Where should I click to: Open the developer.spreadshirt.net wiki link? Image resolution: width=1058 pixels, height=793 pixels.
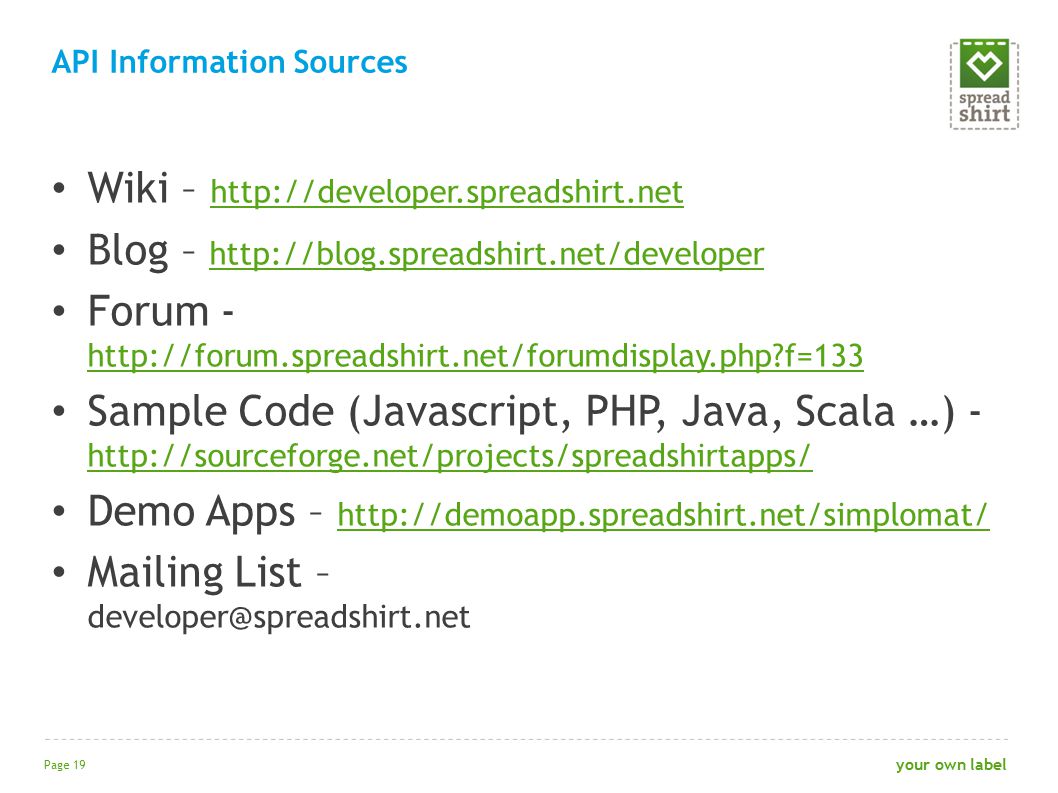click(x=447, y=192)
